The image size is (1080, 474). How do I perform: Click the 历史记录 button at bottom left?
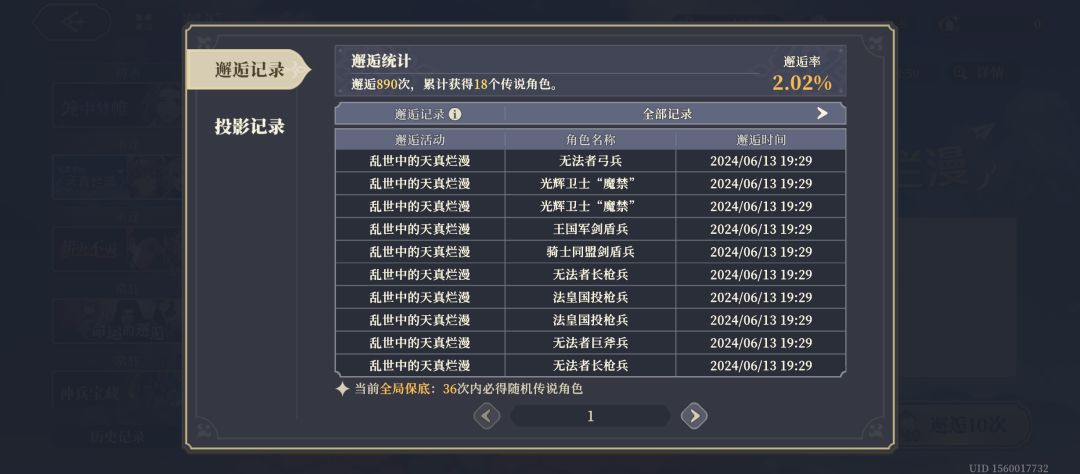pyautogui.click(x=118, y=436)
